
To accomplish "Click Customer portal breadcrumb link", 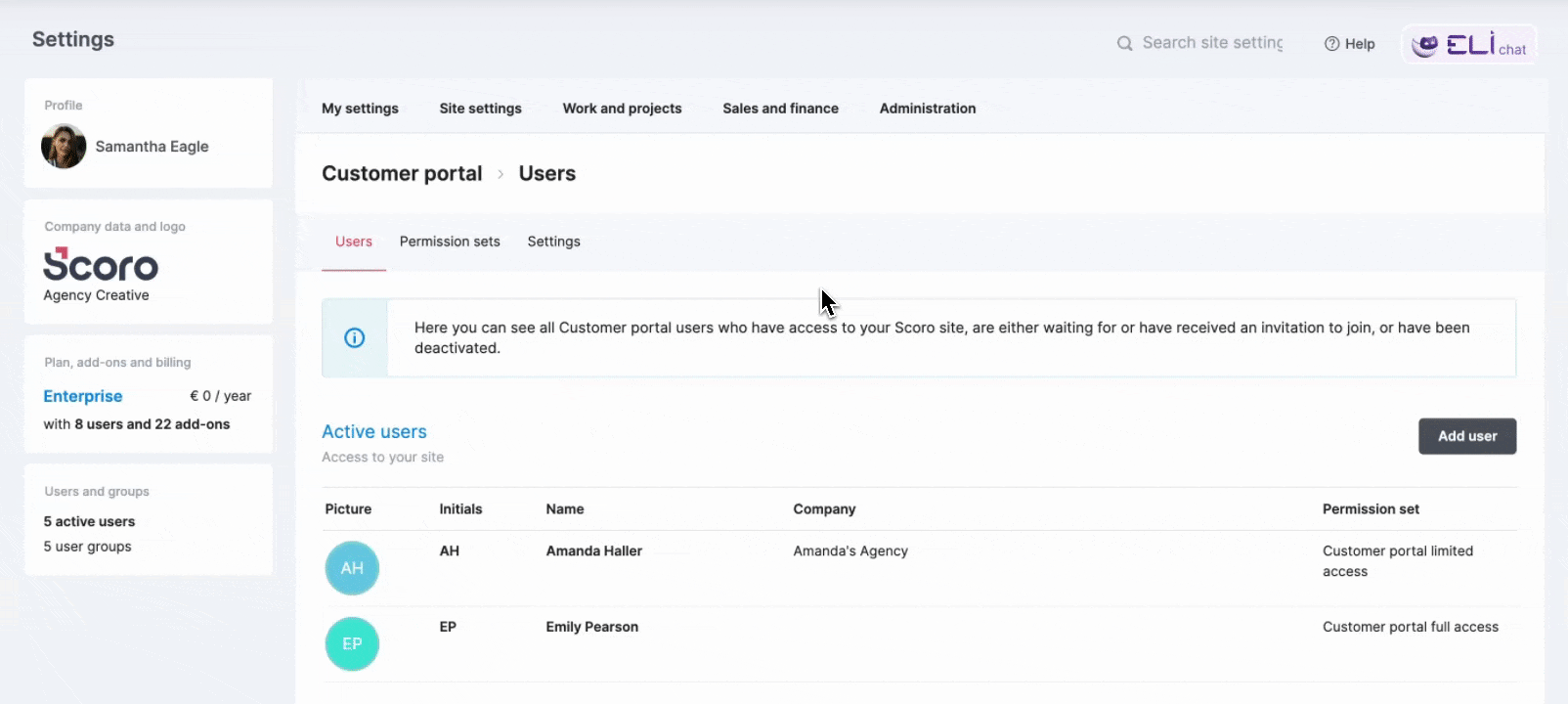I will click(402, 173).
